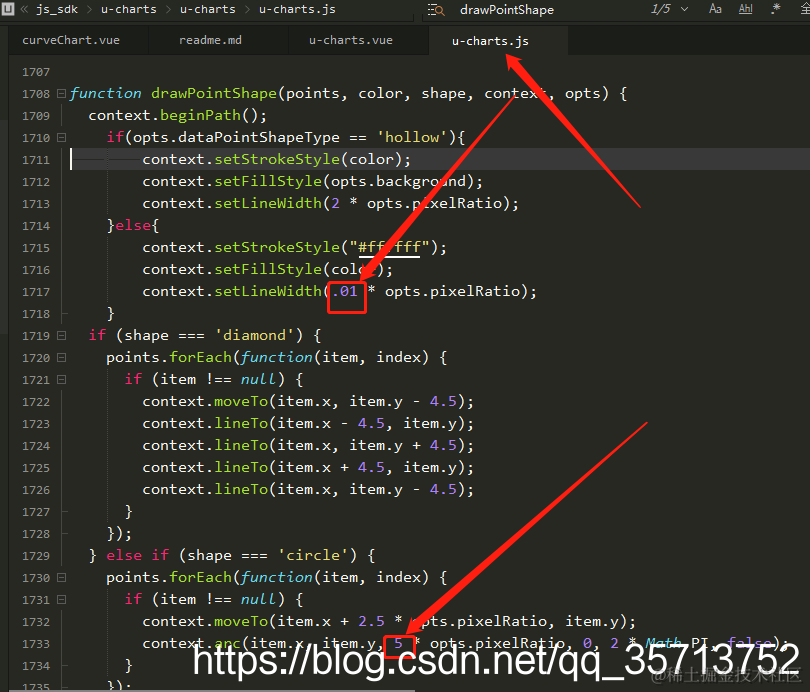The width and height of the screenshot is (810, 692).
Task: Collapse the diamond block fold at line 1719
Action: tap(61, 336)
